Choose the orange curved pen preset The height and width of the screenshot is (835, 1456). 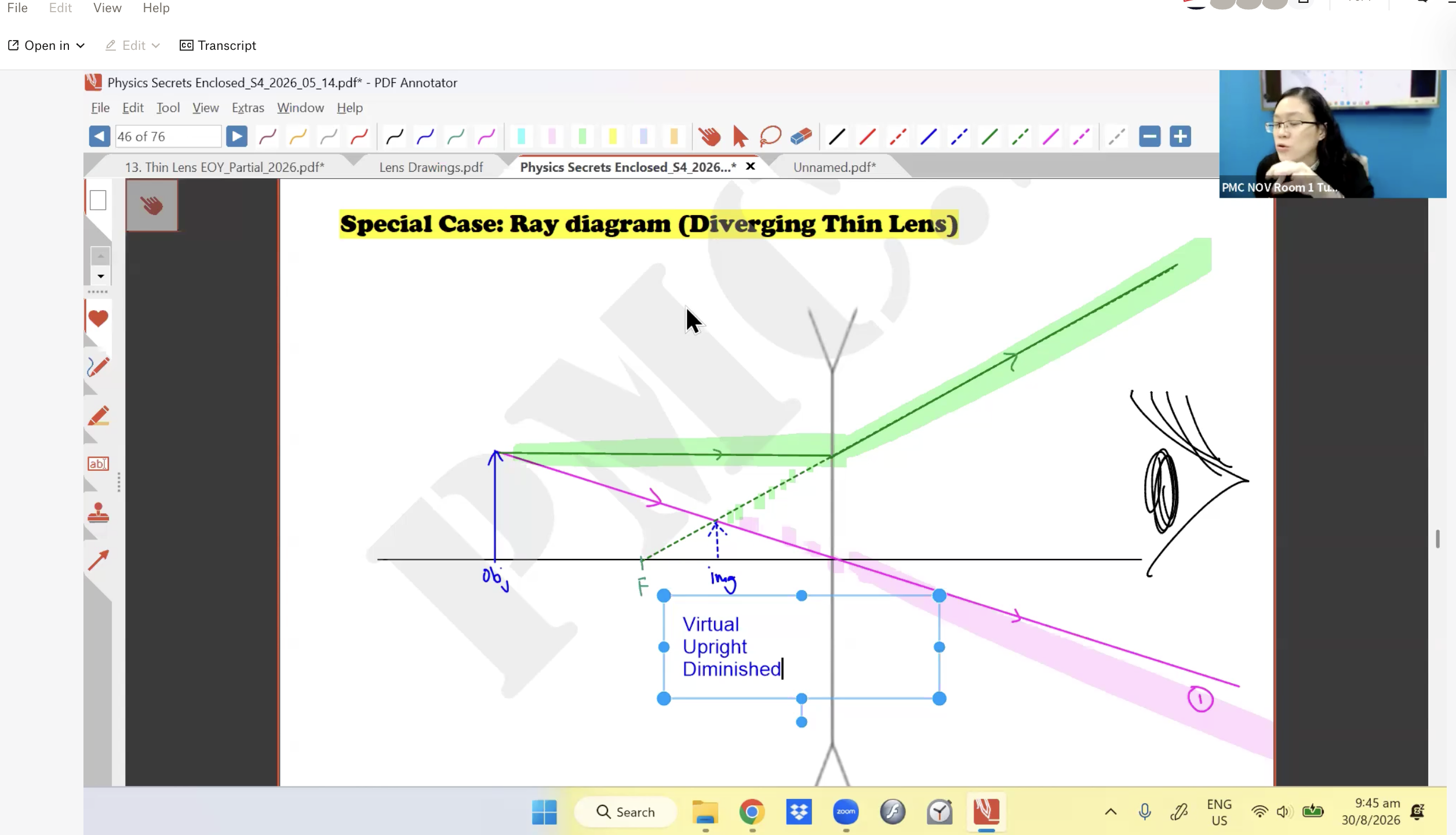click(x=298, y=137)
